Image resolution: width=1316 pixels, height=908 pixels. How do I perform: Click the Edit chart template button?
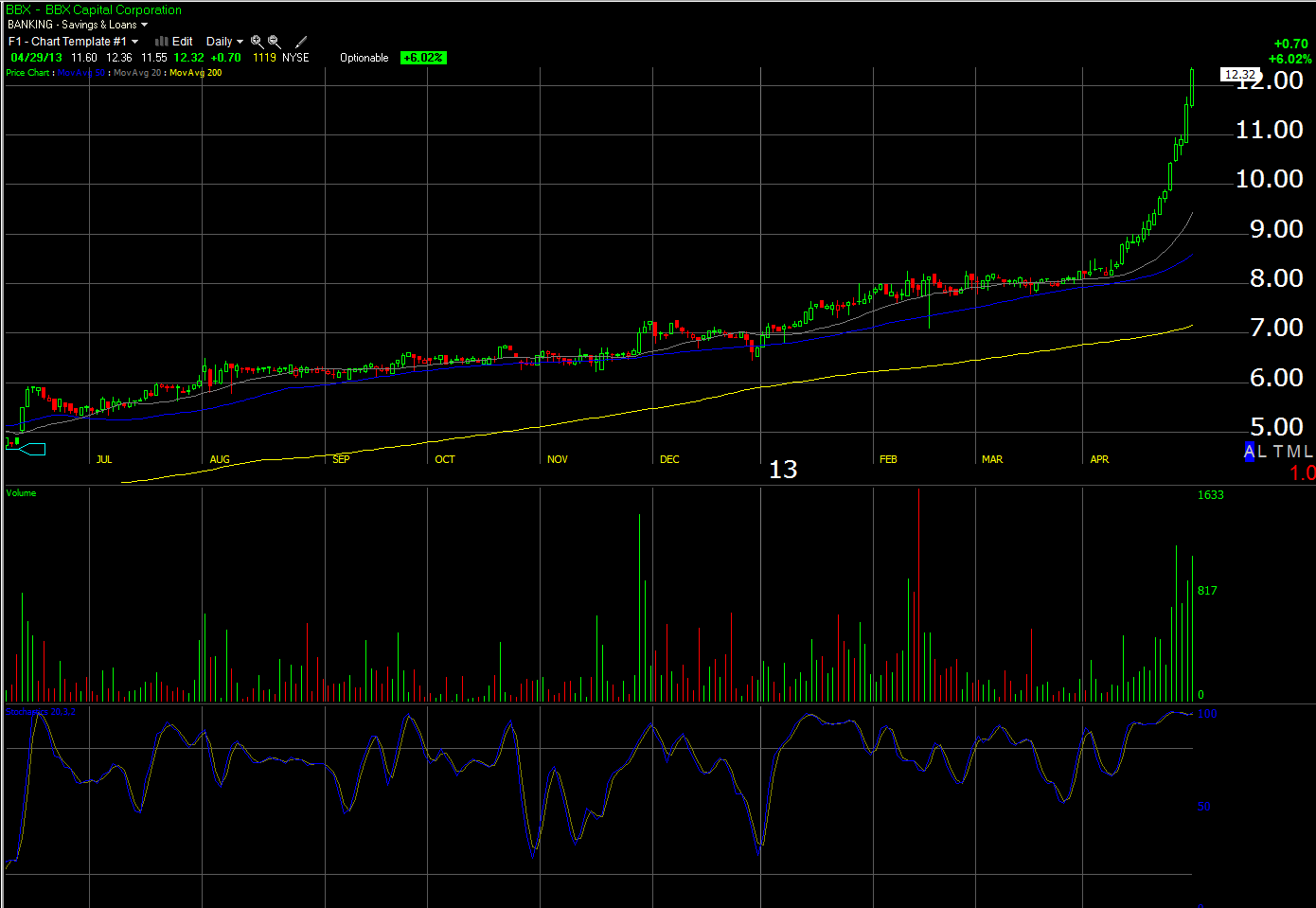[x=183, y=42]
